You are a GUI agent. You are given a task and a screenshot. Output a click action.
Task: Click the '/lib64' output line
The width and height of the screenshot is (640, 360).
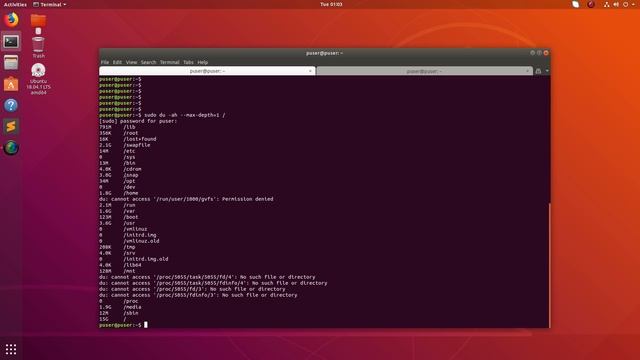[120, 265]
